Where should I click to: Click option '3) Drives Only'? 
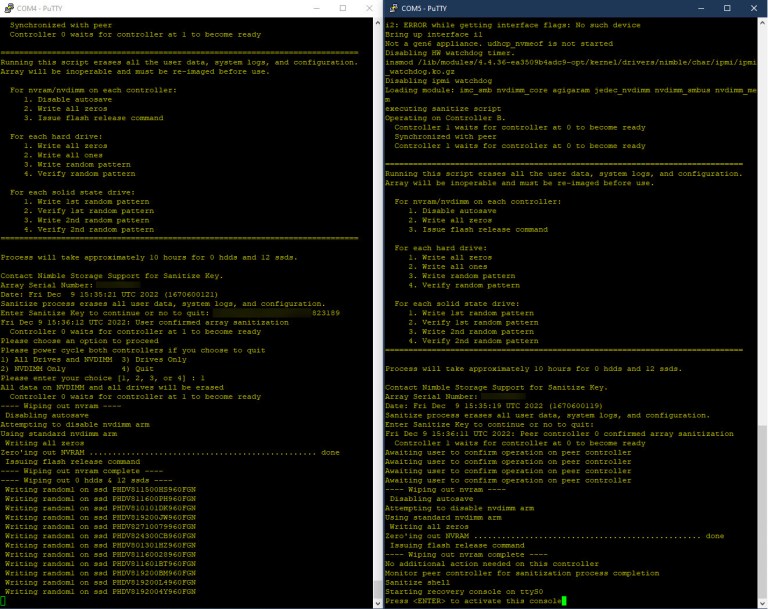154,359
